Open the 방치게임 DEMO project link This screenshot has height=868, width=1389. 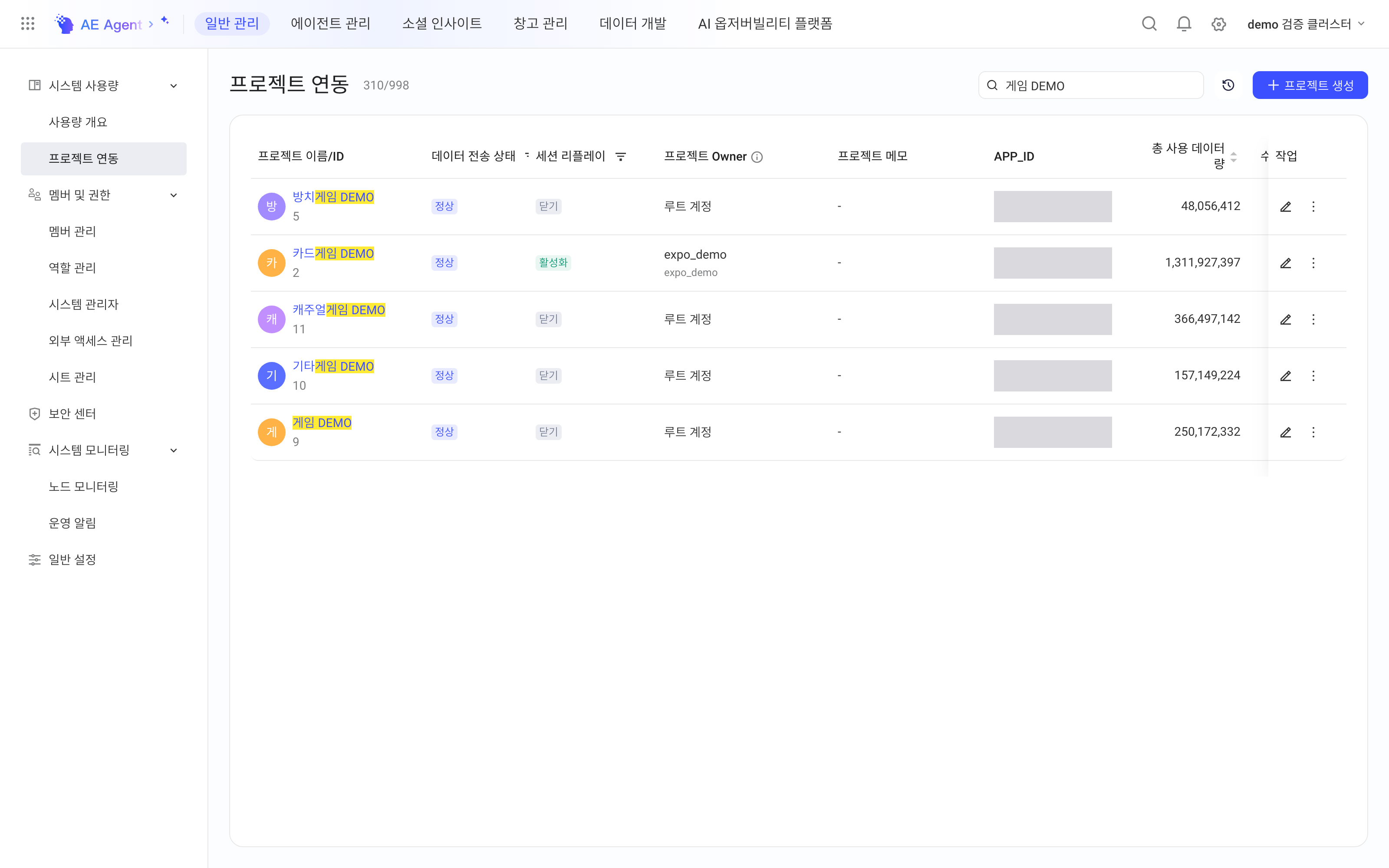[x=333, y=197]
